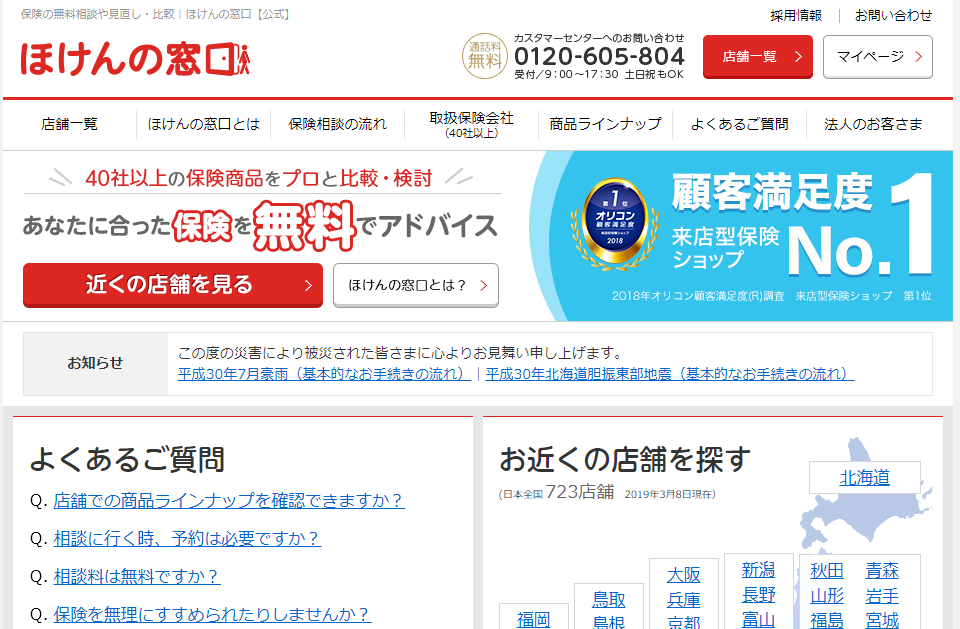Open FAQ 相談料は無料ですか？
The width and height of the screenshot is (960, 629).
[x=137, y=576]
